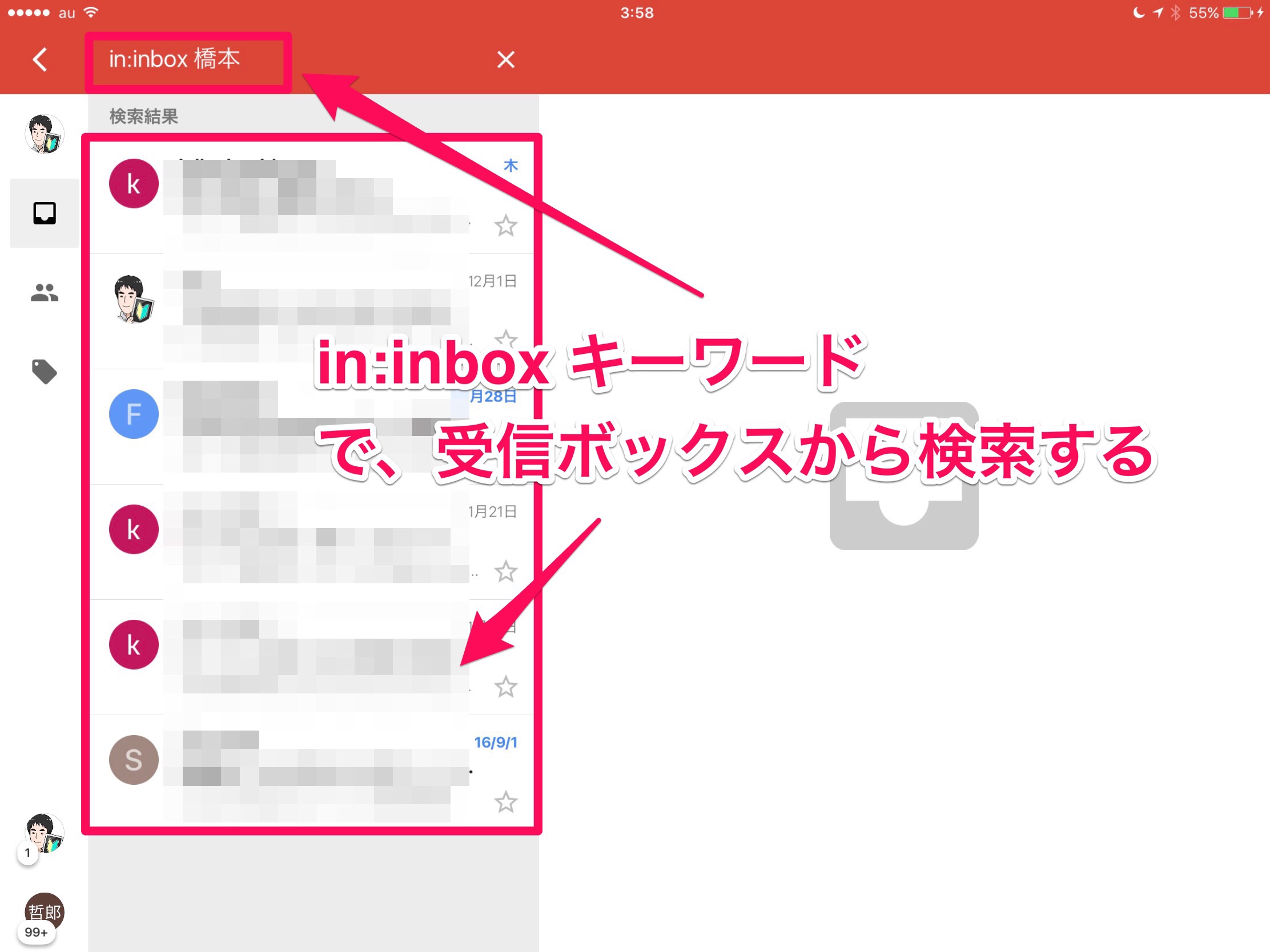Open the Social people icon in the sidebar
This screenshot has height=952, width=1270.
point(44,293)
